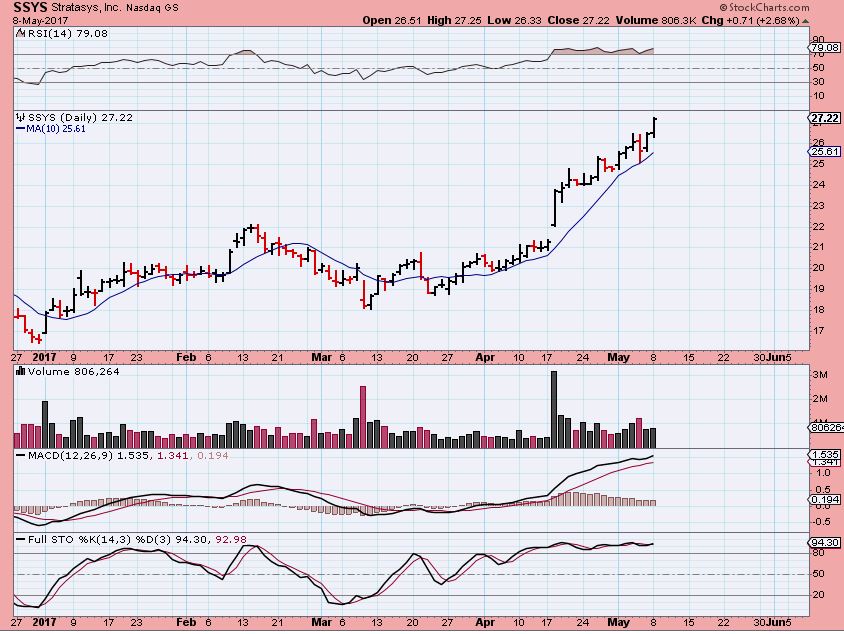Screen dimensions: 844x634
Task: Click the "SSYS (Daily) 27.22" legend text
Action: tap(80, 117)
